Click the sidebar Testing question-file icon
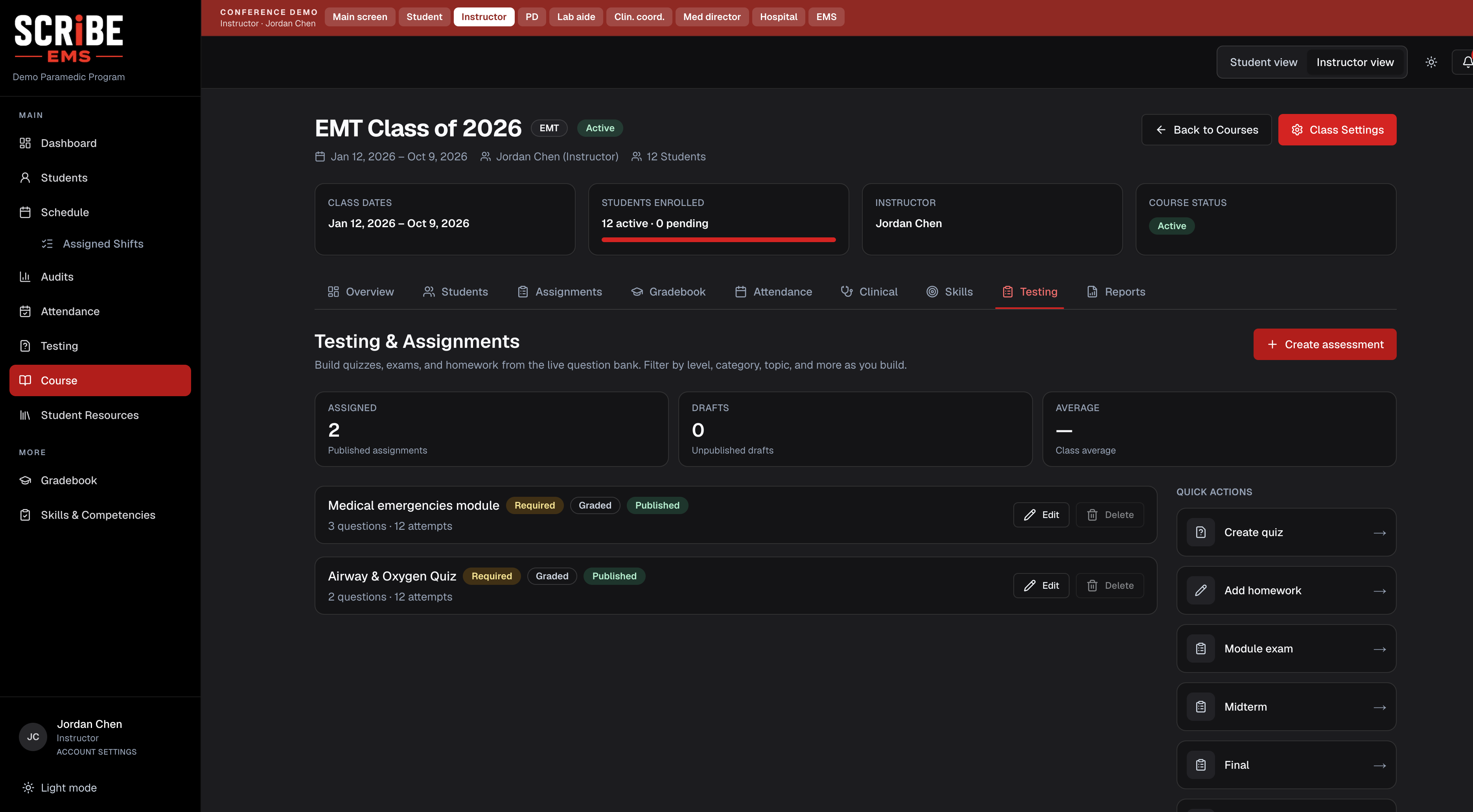1473x812 pixels. click(x=25, y=346)
